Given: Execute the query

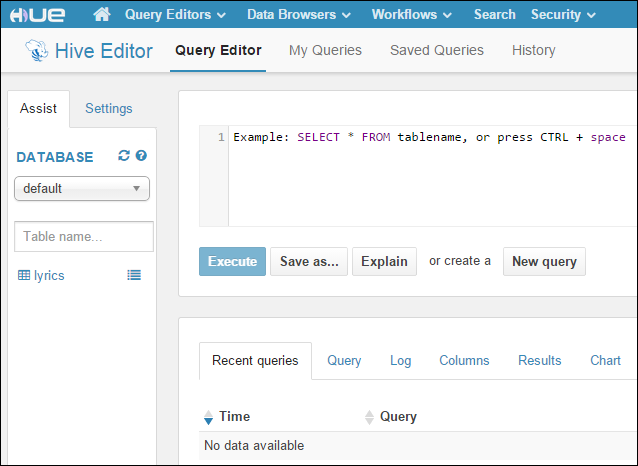Looking at the screenshot, I should point(232,261).
